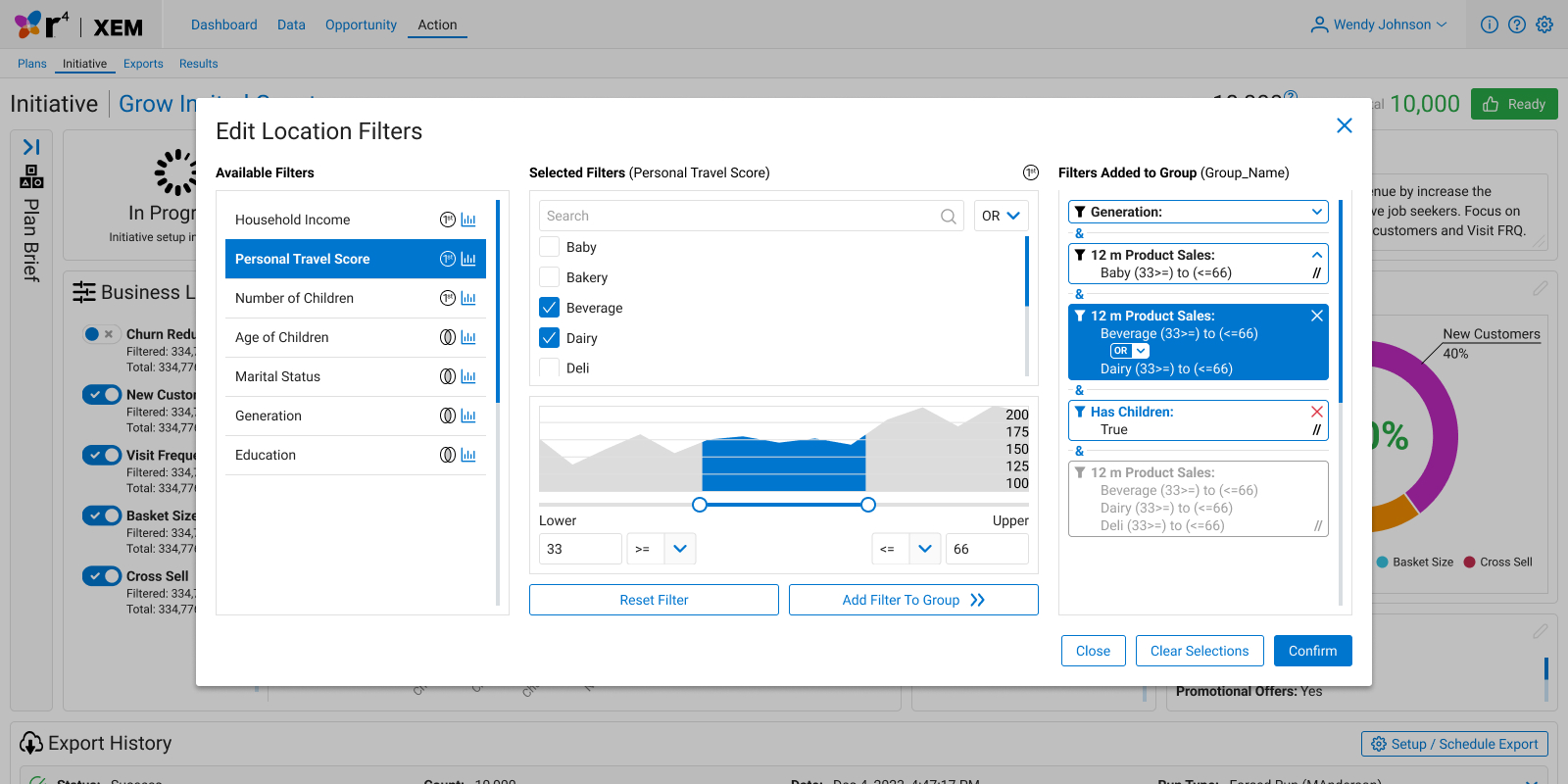Screen dimensions: 1568x784
Task: Check the Baby checkbox
Action: pyautogui.click(x=550, y=247)
